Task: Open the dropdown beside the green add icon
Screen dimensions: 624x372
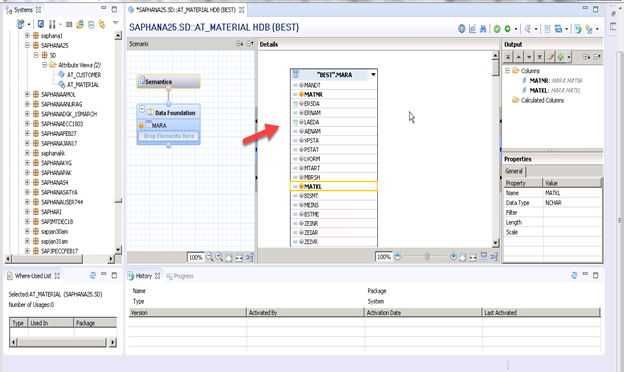Action: [569, 57]
